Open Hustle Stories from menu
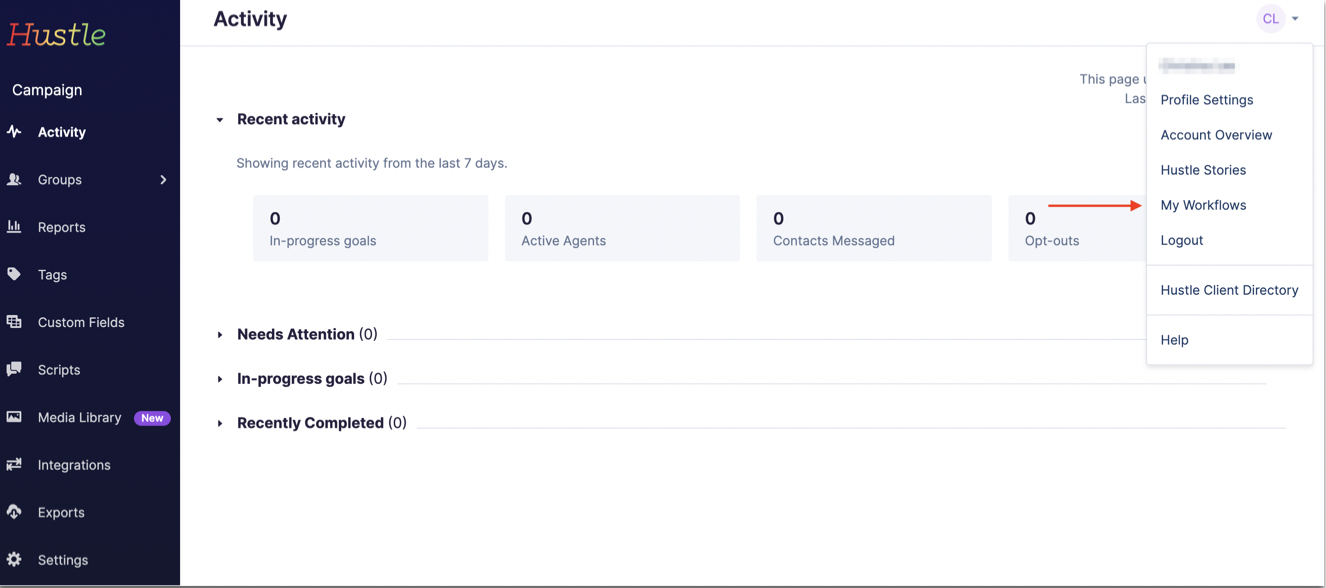Image resolution: width=1326 pixels, height=588 pixels. coord(1203,170)
